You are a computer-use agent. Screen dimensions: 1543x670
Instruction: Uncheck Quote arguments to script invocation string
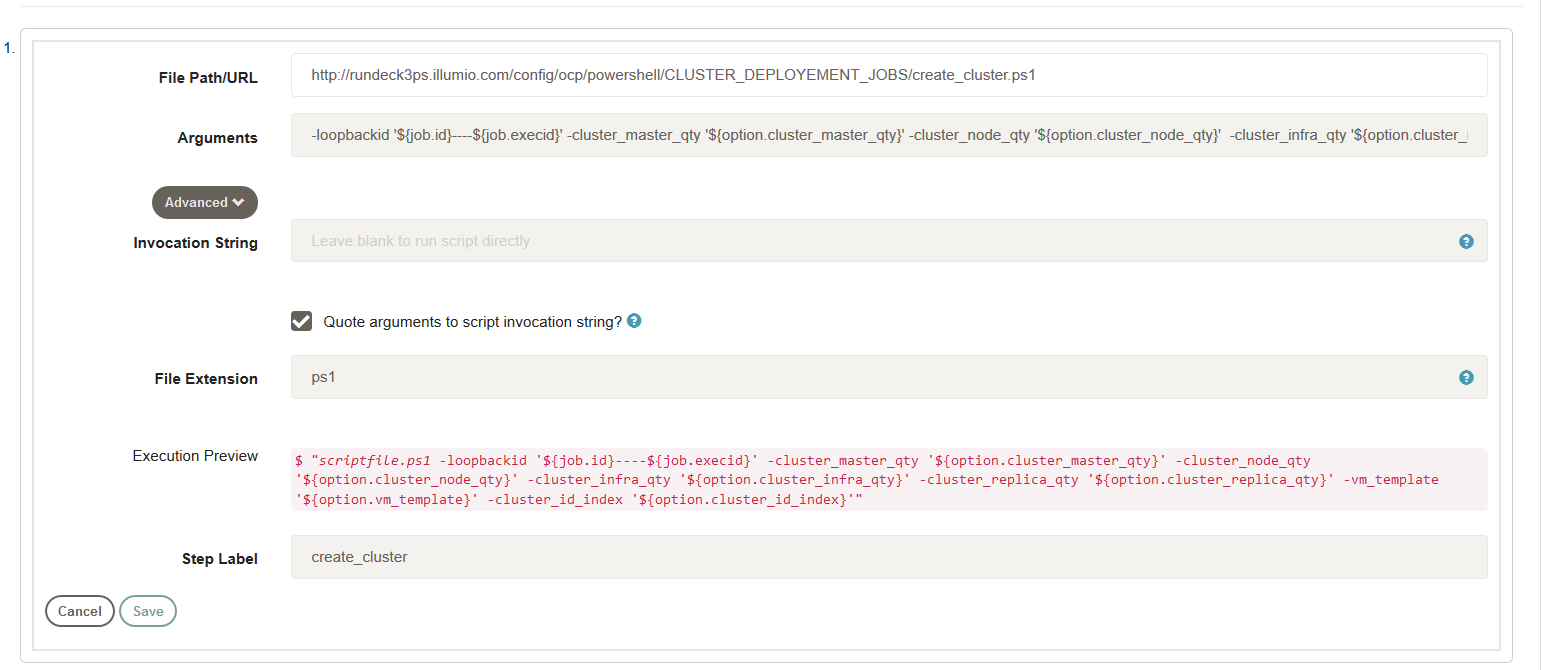[x=301, y=321]
